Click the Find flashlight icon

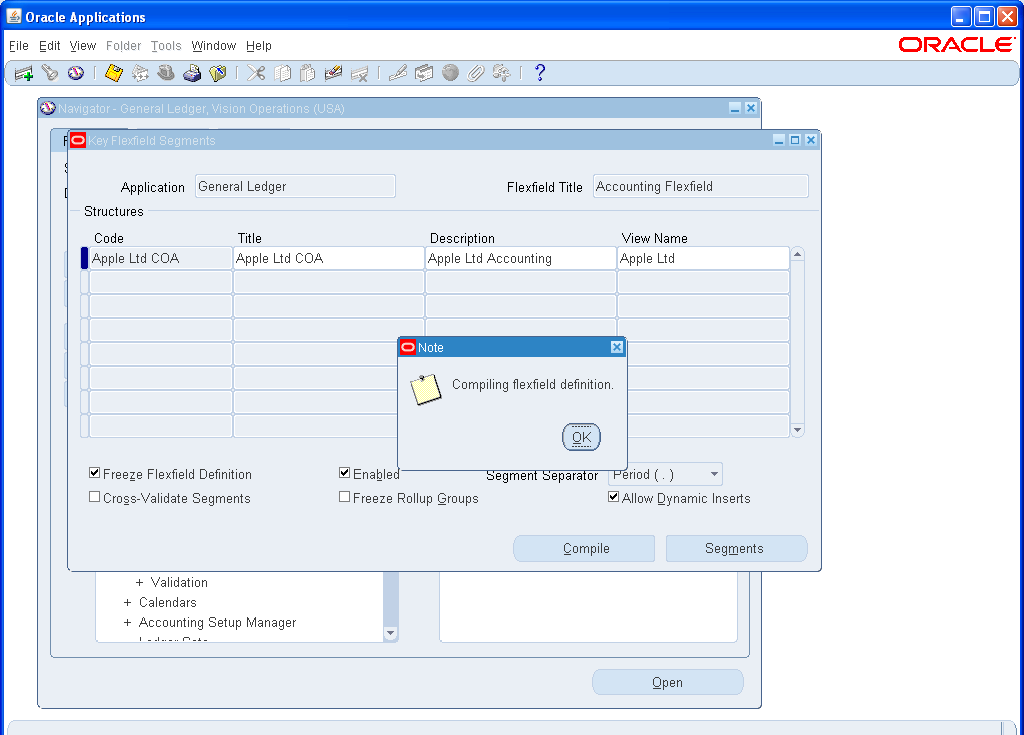(x=50, y=72)
